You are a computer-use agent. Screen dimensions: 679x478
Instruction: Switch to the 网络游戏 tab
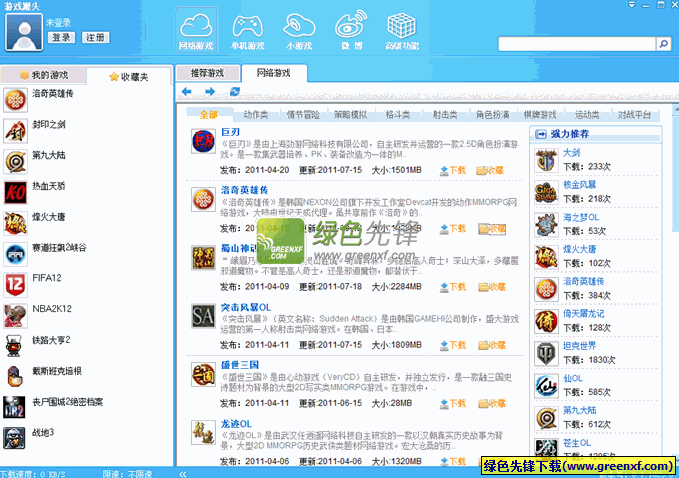[274, 73]
